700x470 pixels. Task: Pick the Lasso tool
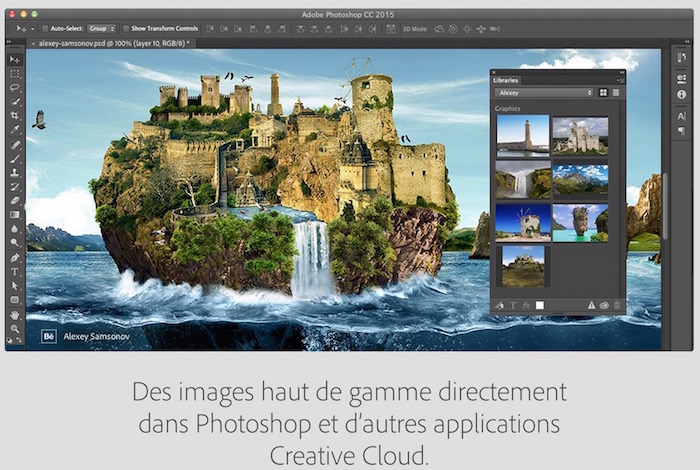[15, 88]
